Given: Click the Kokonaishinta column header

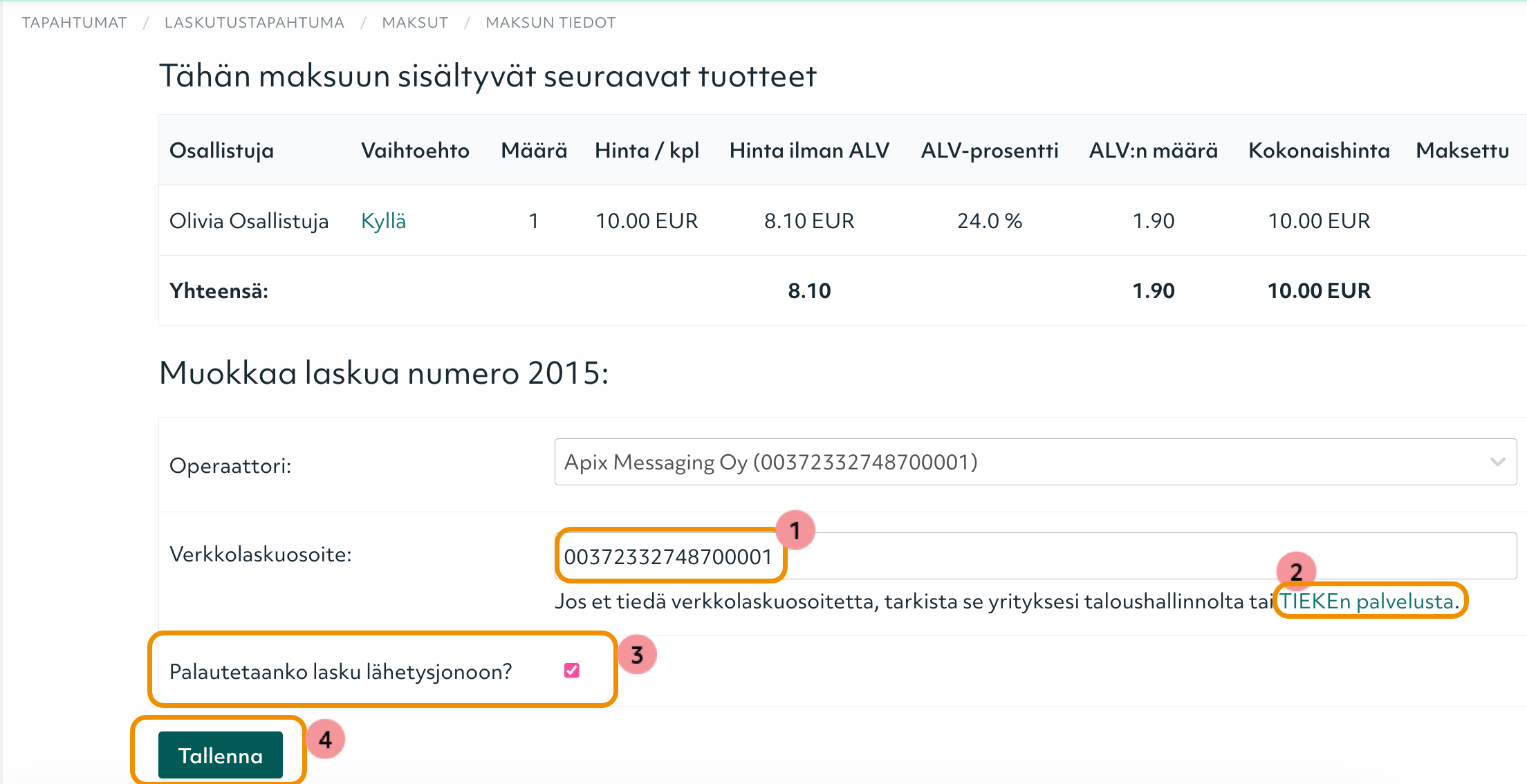Looking at the screenshot, I should (x=1319, y=151).
